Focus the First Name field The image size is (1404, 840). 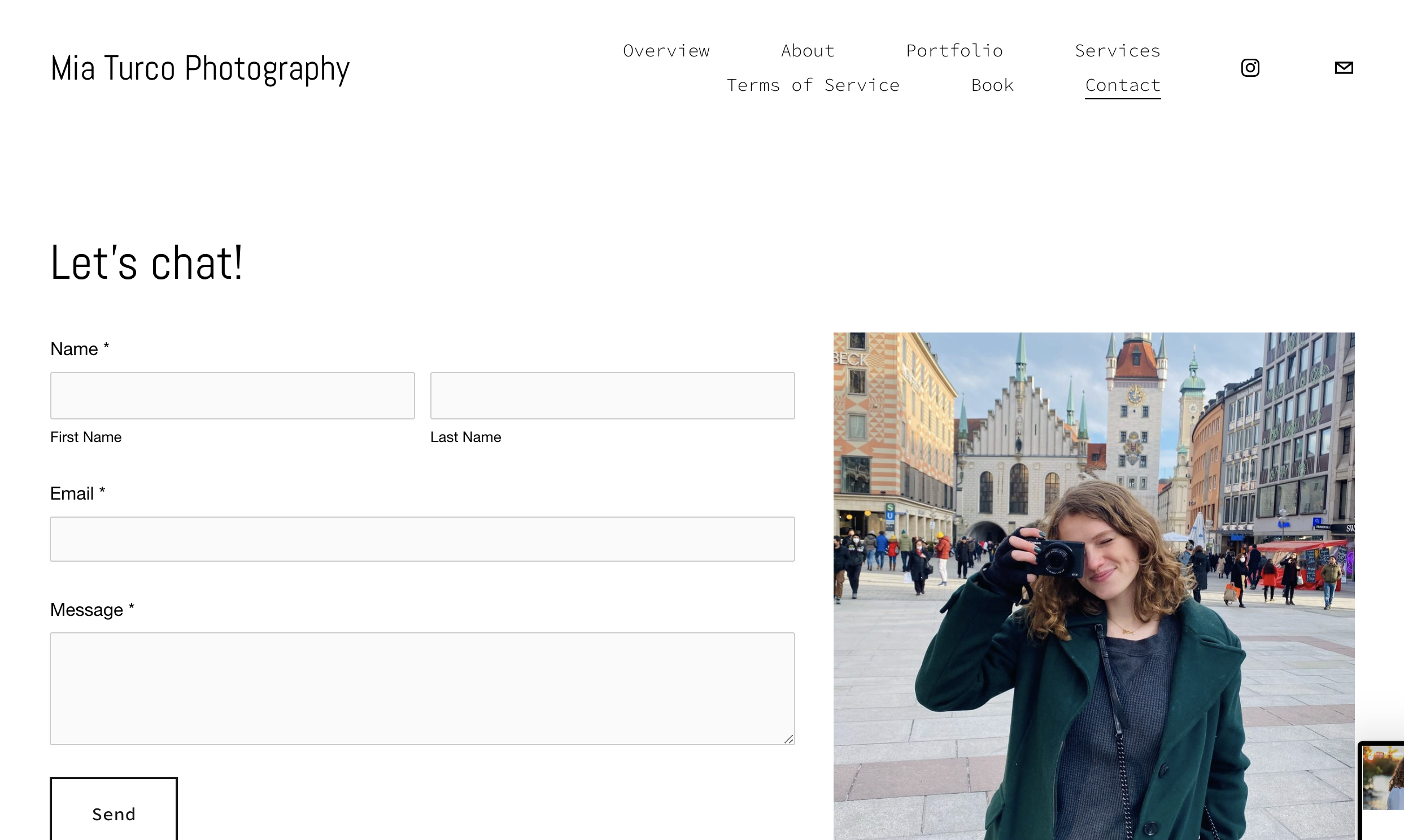pyautogui.click(x=232, y=396)
